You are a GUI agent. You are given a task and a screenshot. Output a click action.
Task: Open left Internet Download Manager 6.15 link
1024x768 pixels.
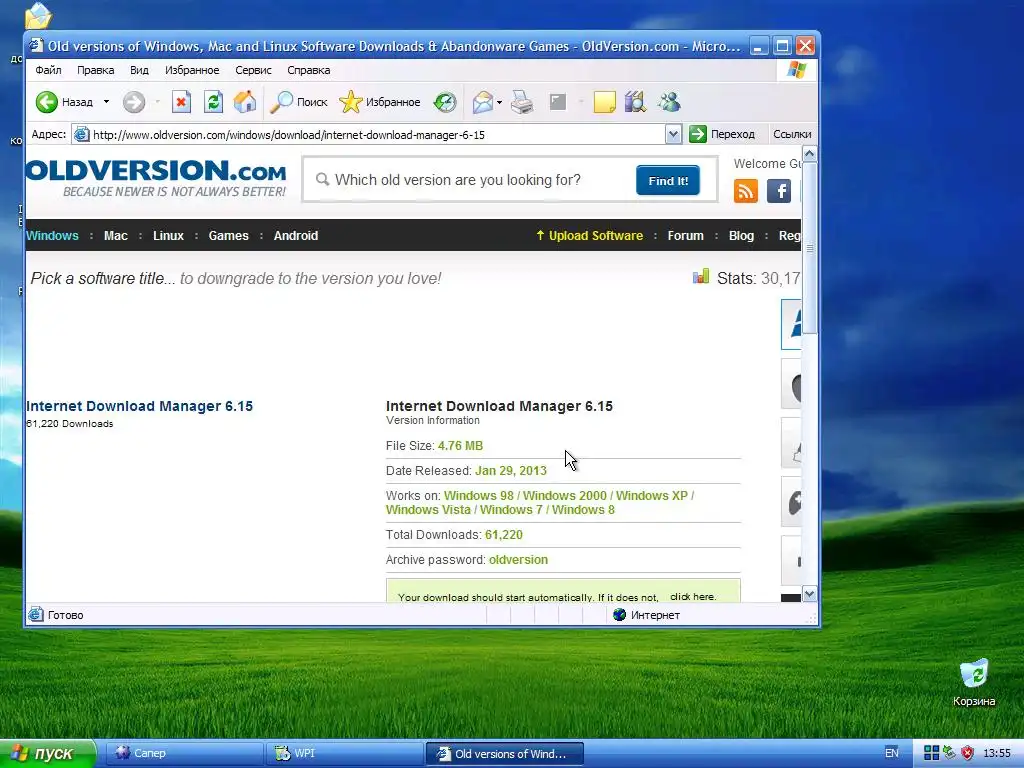coord(139,406)
